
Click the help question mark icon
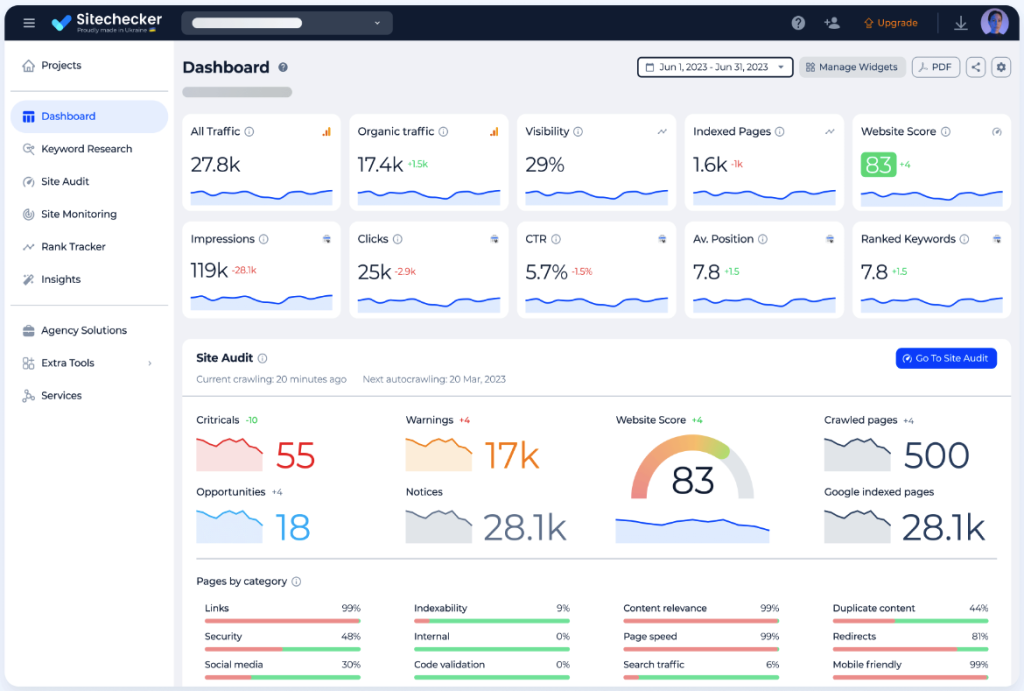[798, 23]
